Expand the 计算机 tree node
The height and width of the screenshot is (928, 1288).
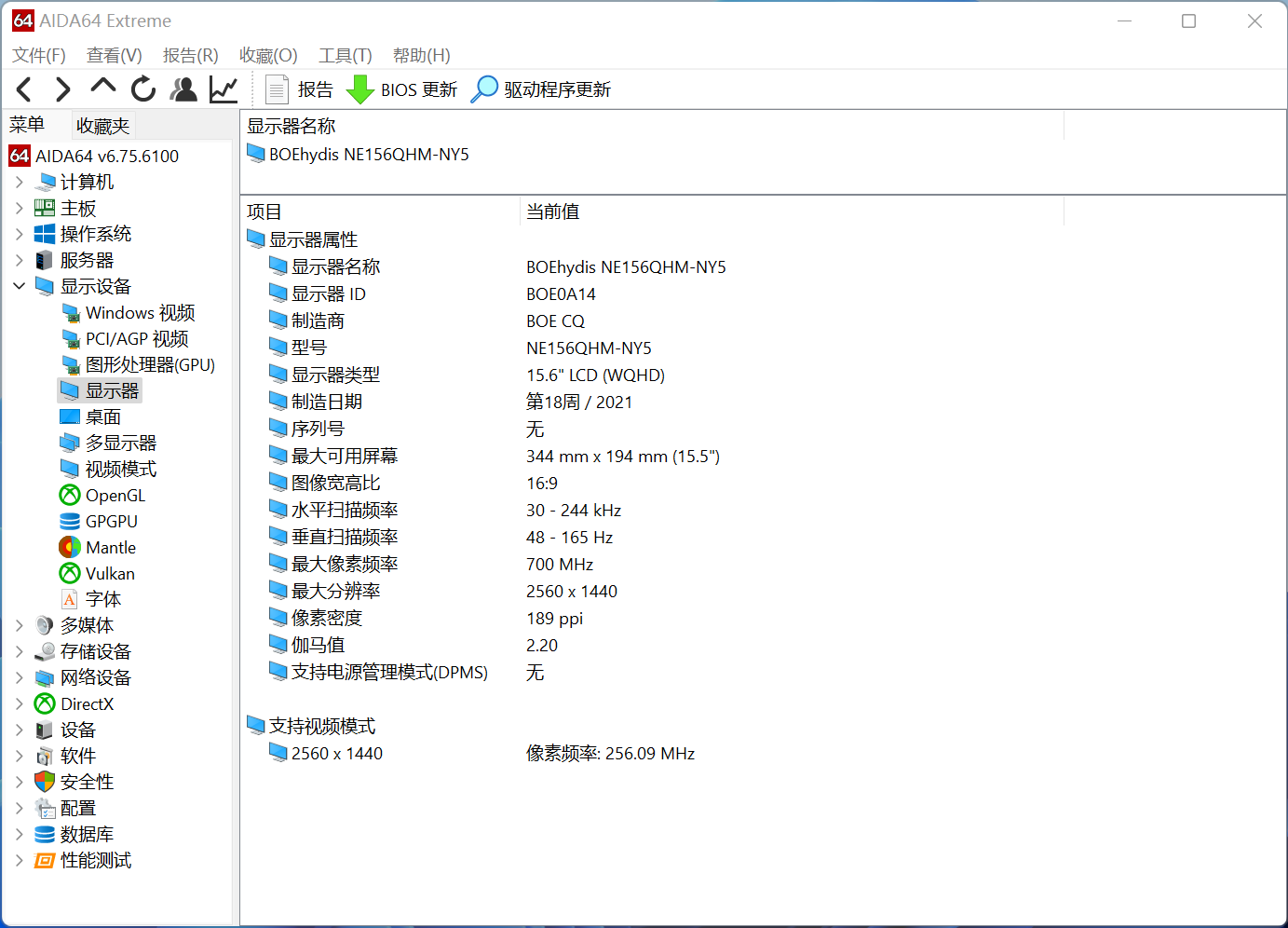19,182
